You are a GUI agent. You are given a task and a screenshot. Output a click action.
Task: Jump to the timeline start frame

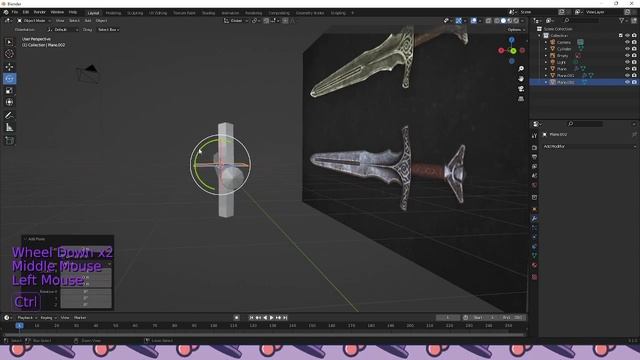[251, 318]
